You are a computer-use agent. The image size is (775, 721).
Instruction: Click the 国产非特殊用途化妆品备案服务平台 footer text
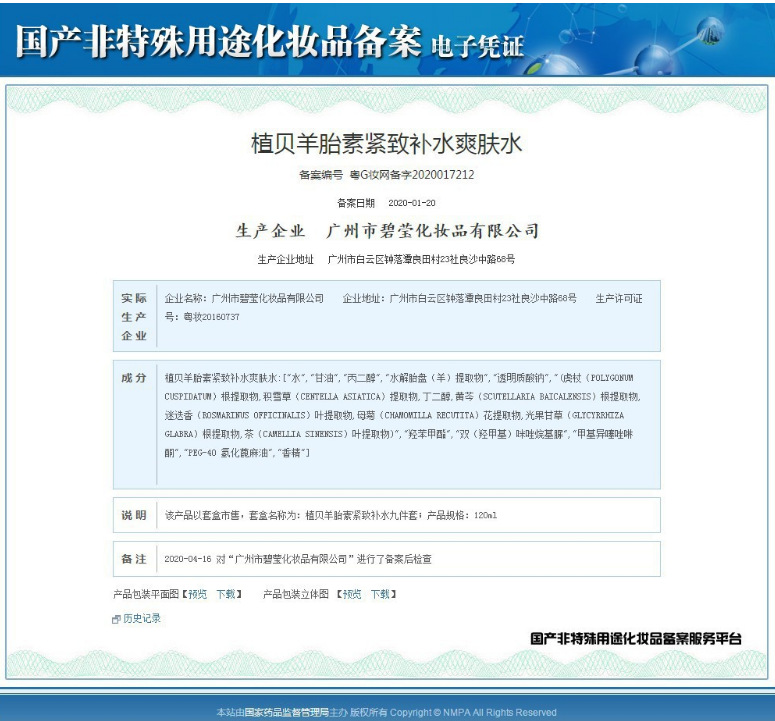click(x=636, y=638)
